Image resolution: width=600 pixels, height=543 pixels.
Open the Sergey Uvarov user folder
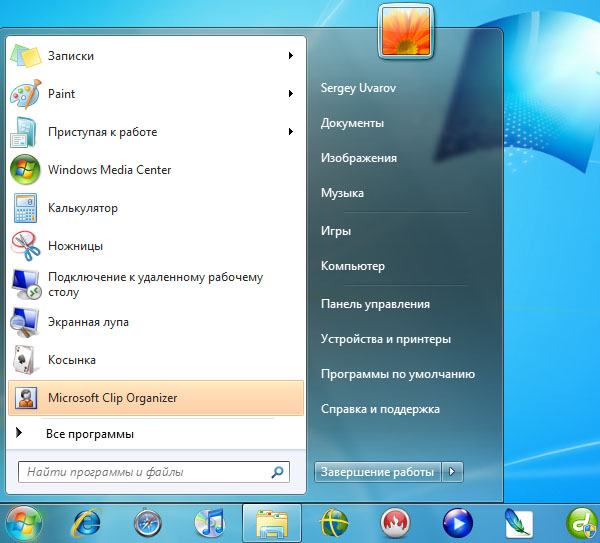coord(358,88)
